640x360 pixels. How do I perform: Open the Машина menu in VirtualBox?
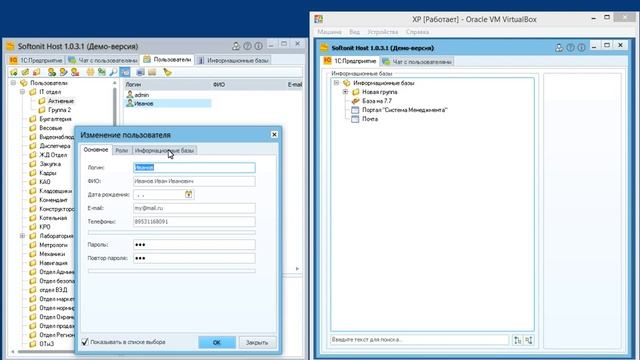coord(329,32)
